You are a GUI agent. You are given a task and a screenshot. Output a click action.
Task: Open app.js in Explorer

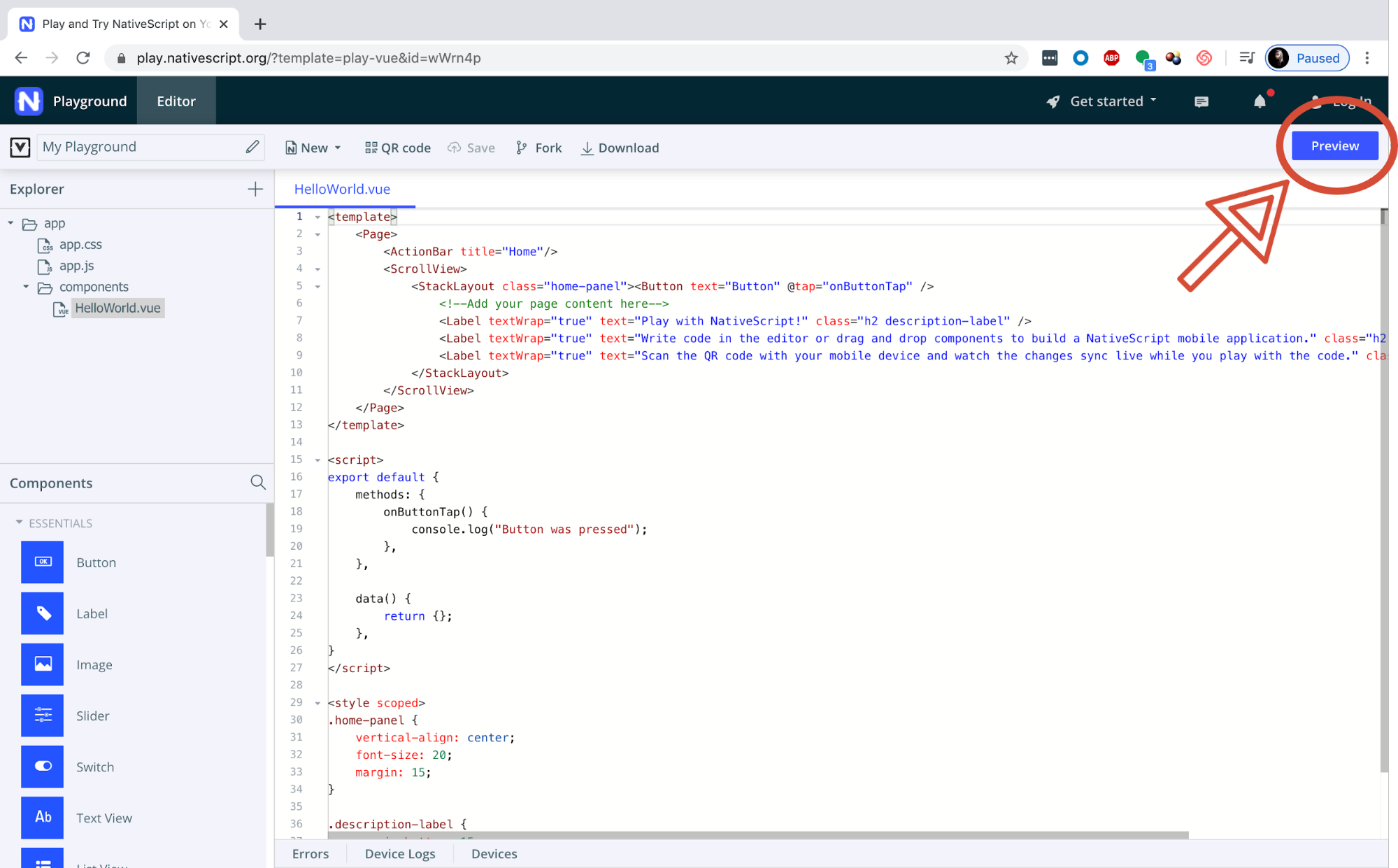click(76, 266)
